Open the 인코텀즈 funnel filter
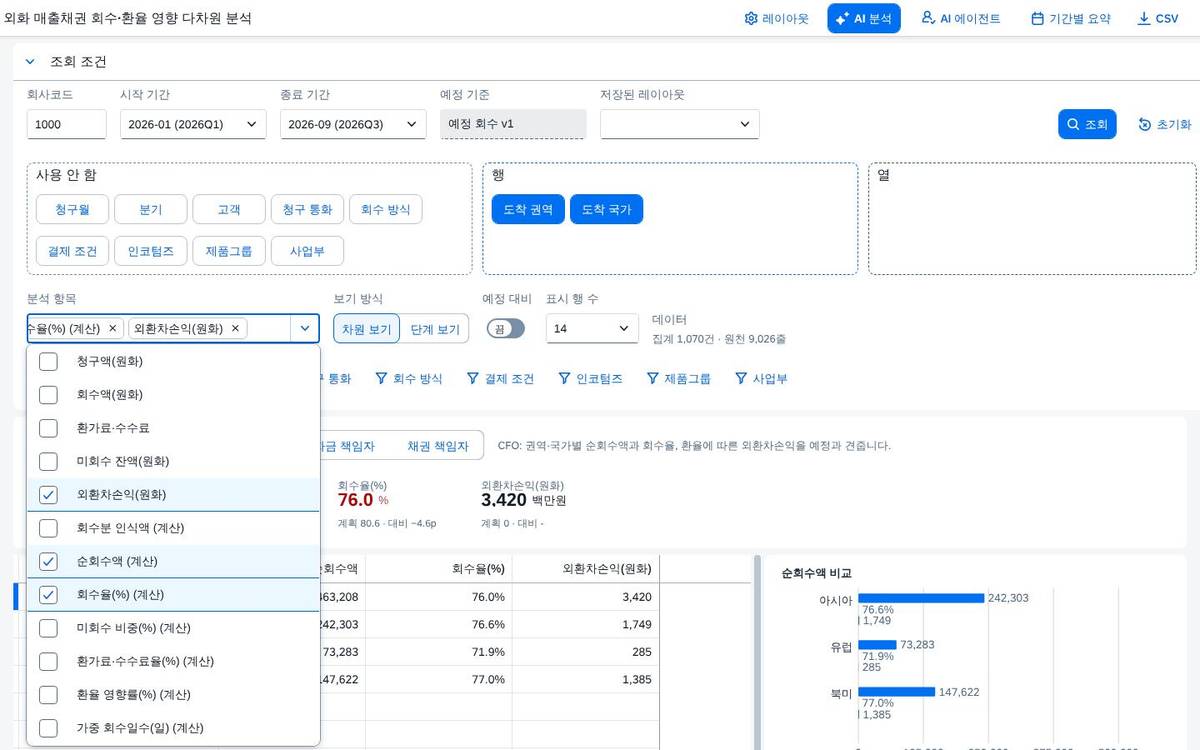The image size is (1200, 750). point(591,379)
